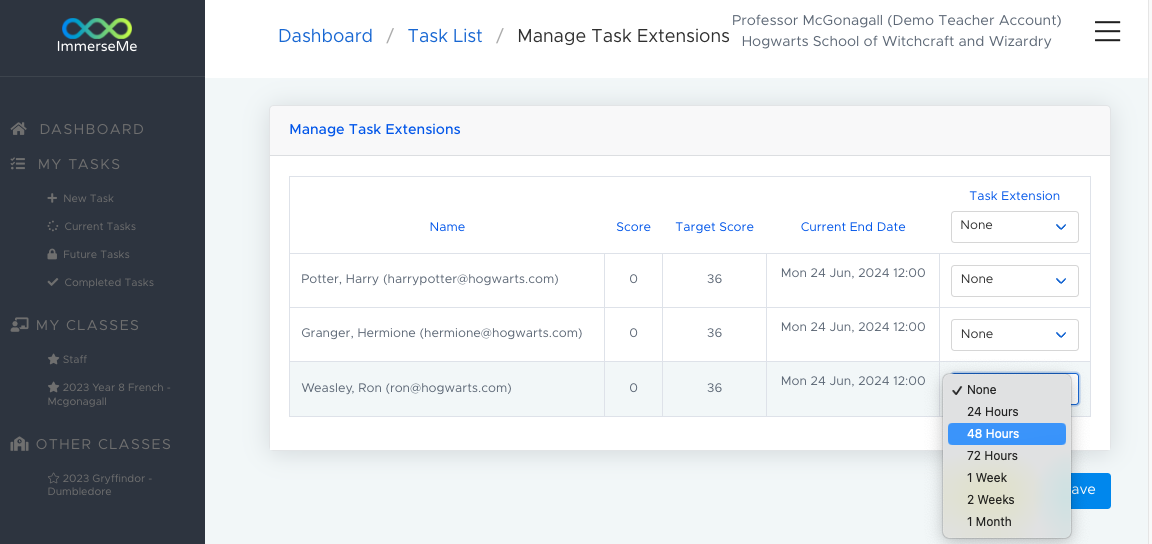The width and height of the screenshot is (1152, 544).
Task: Click Ron Weasley's target score 36
Action: [714, 387]
